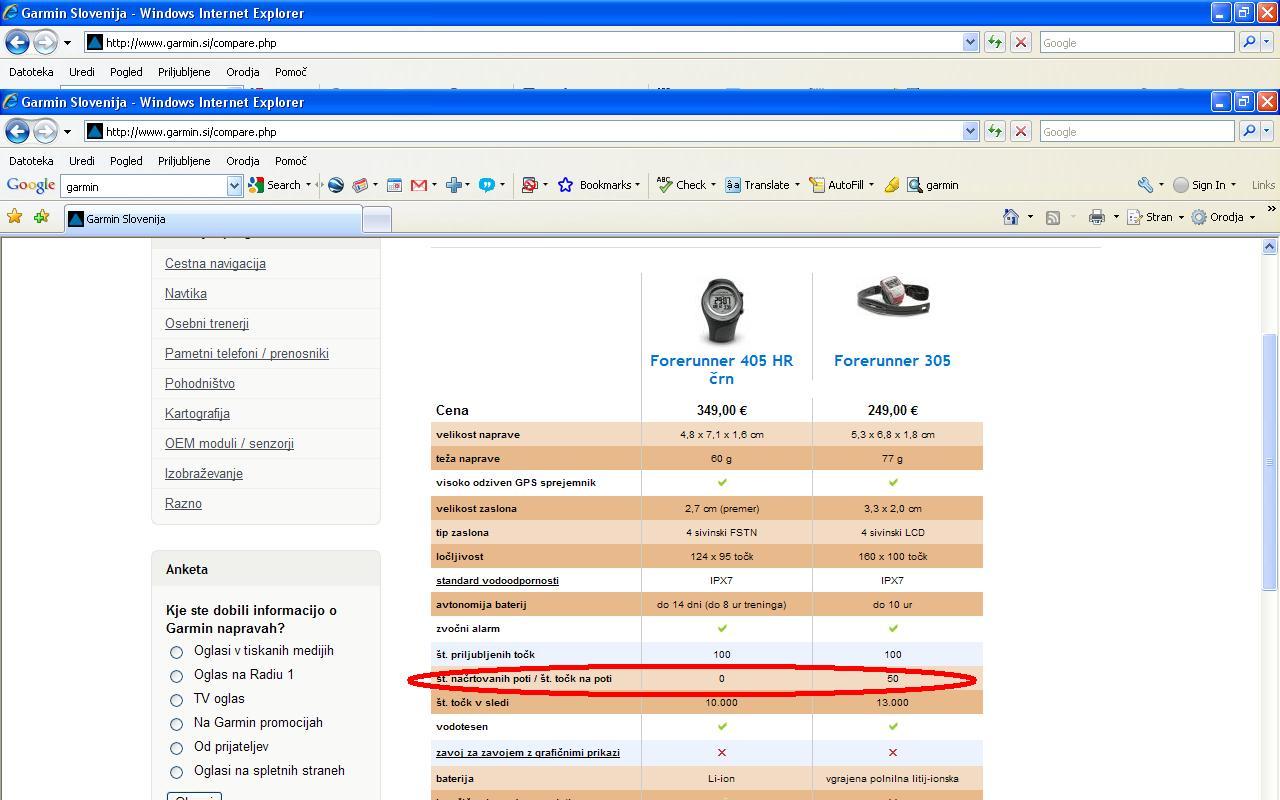Open Google toolbar search box dropdown

pyautogui.click(x=234, y=186)
